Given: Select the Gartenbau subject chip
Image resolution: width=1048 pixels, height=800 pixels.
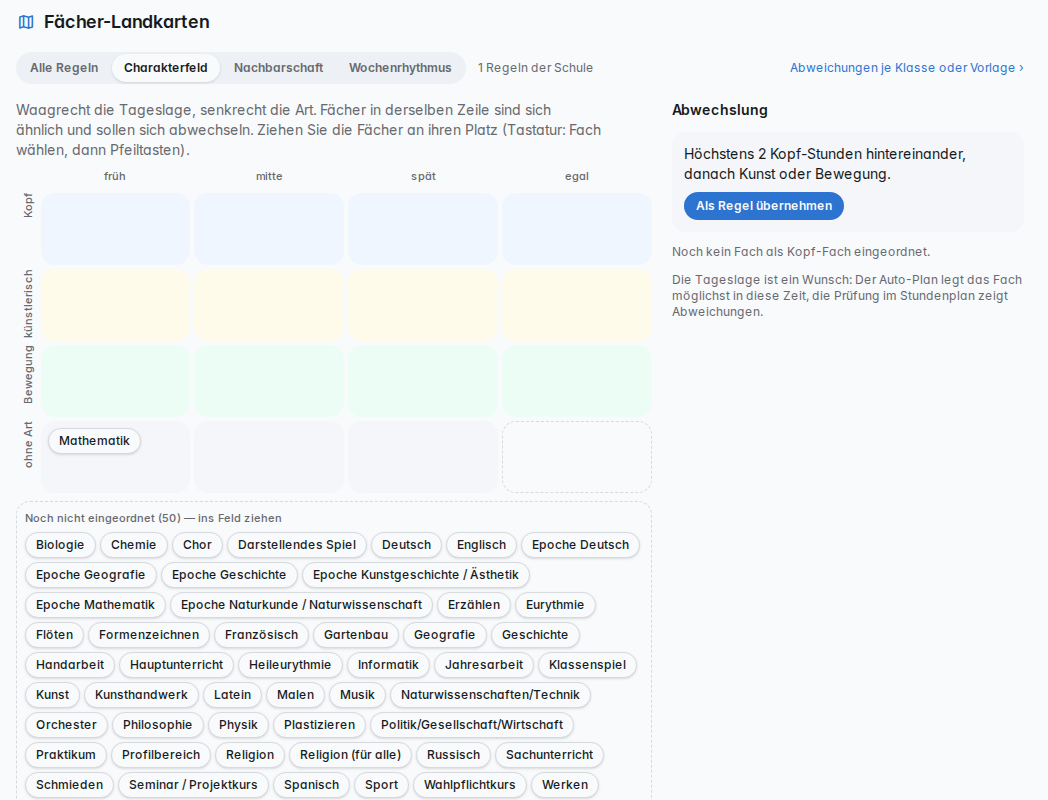Looking at the screenshot, I should click(356, 635).
